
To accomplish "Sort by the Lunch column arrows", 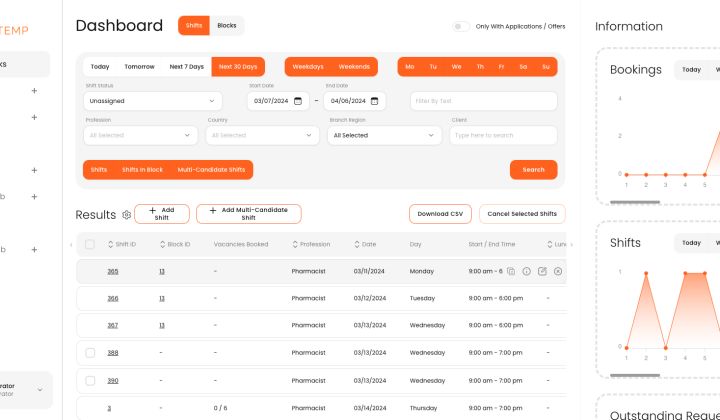I will point(550,244).
